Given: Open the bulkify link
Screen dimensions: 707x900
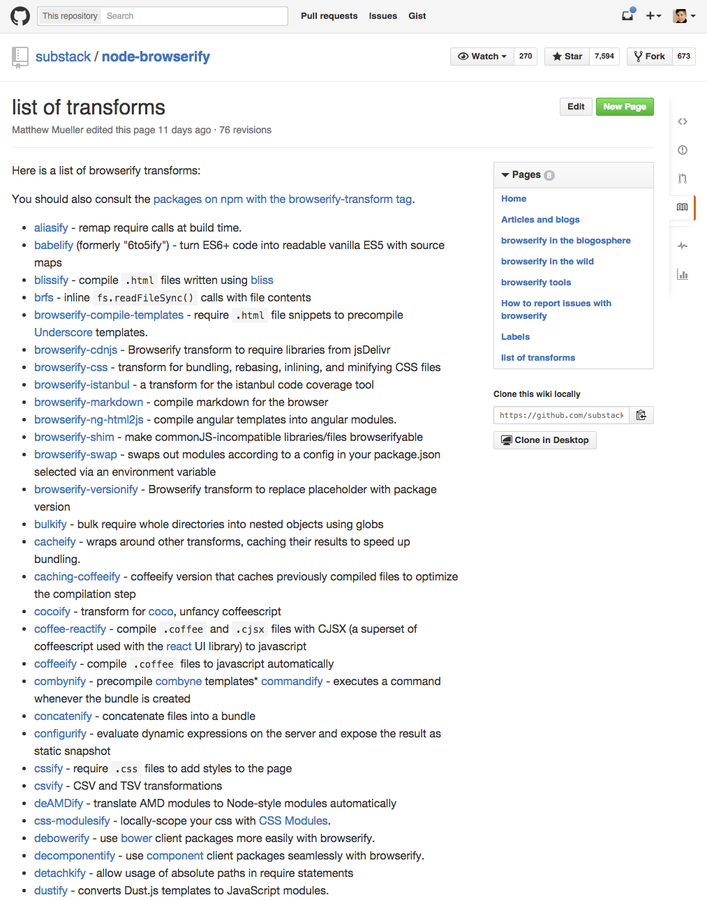Looking at the screenshot, I should pos(50,524).
